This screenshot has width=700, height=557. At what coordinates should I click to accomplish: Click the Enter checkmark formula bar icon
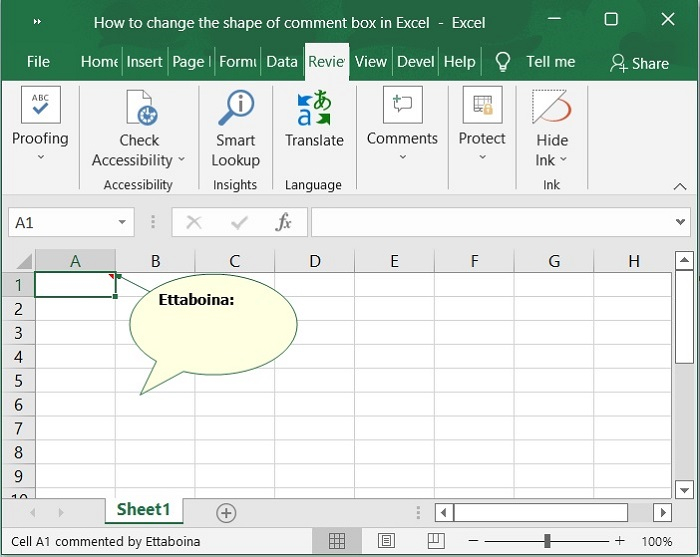[x=239, y=222]
